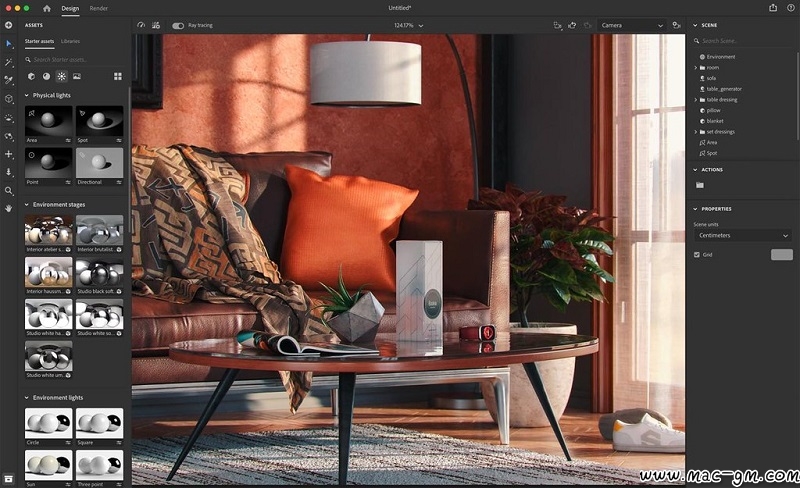Select the Magic Wand tool
Image resolution: width=800 pixels, height=488 pixels.
coord(9,62)
